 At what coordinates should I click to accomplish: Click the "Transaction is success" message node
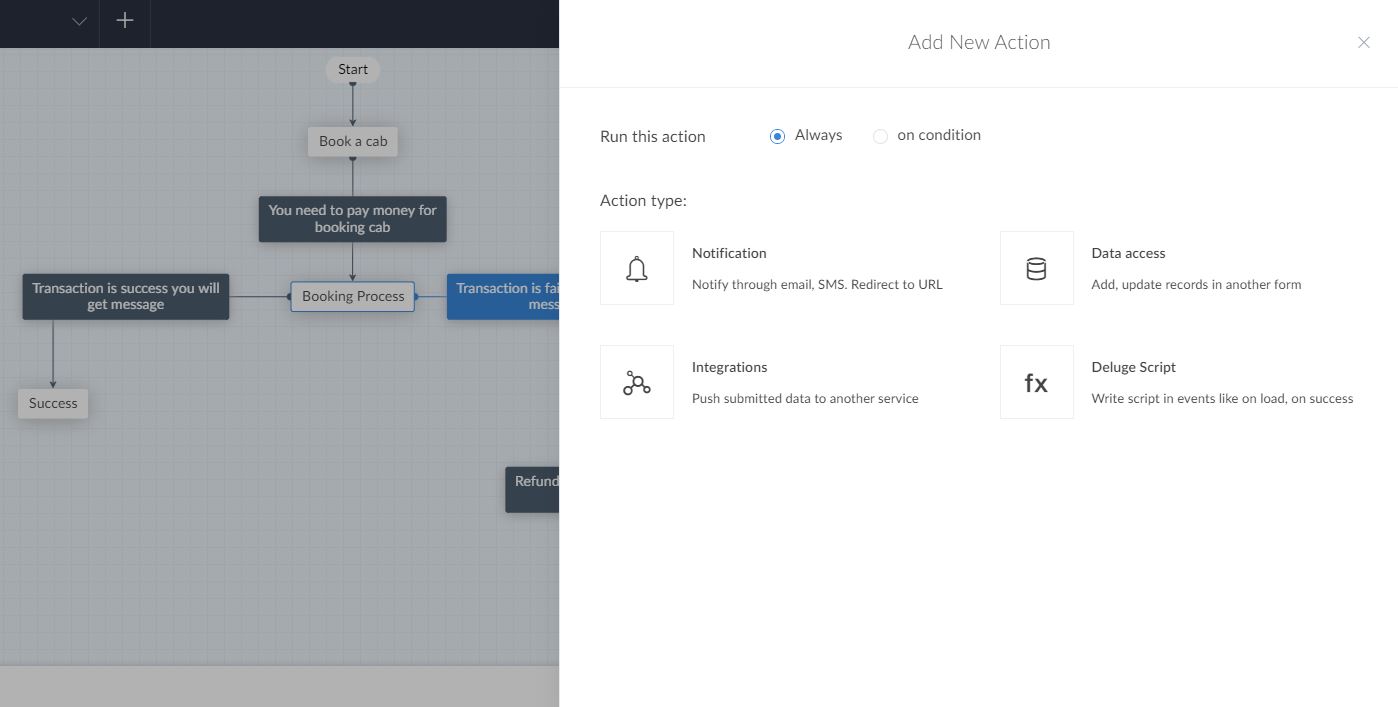click(x=124, y=296)
